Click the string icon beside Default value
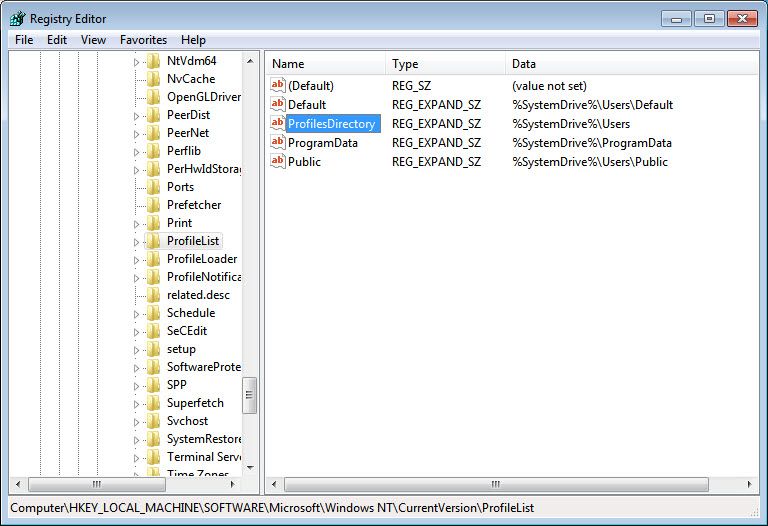768x526 pixels. [x=278, y=104]
